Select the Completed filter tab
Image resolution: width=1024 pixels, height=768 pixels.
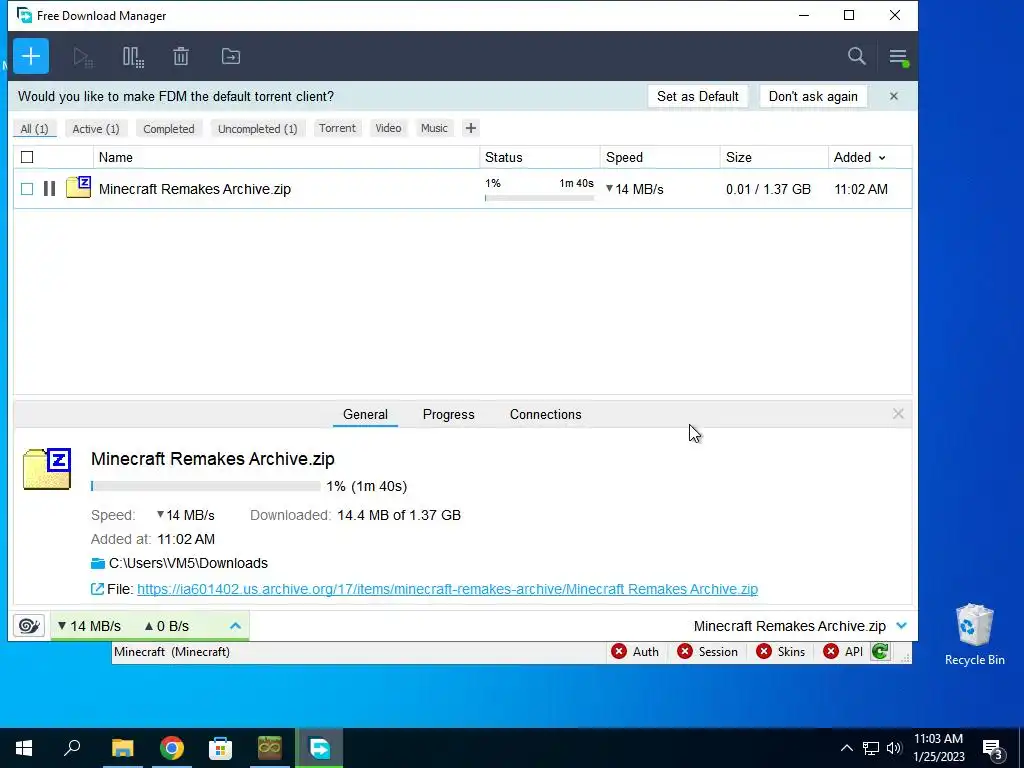(168, 129)
